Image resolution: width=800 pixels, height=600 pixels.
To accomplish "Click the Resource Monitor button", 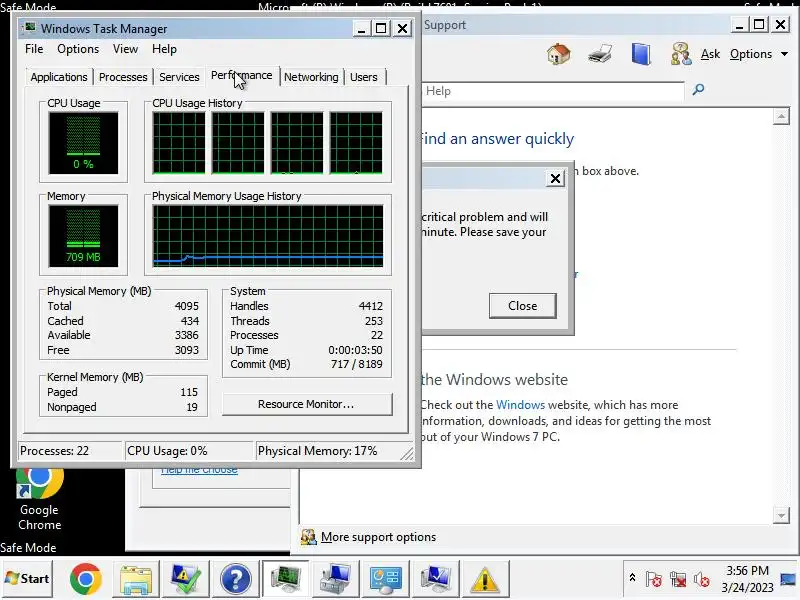I will coord(307,404).
